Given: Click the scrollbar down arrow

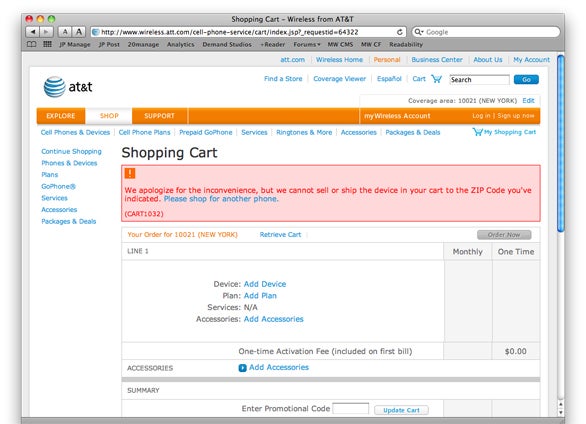Looking at the screenshot, I should tap(560, 412).
